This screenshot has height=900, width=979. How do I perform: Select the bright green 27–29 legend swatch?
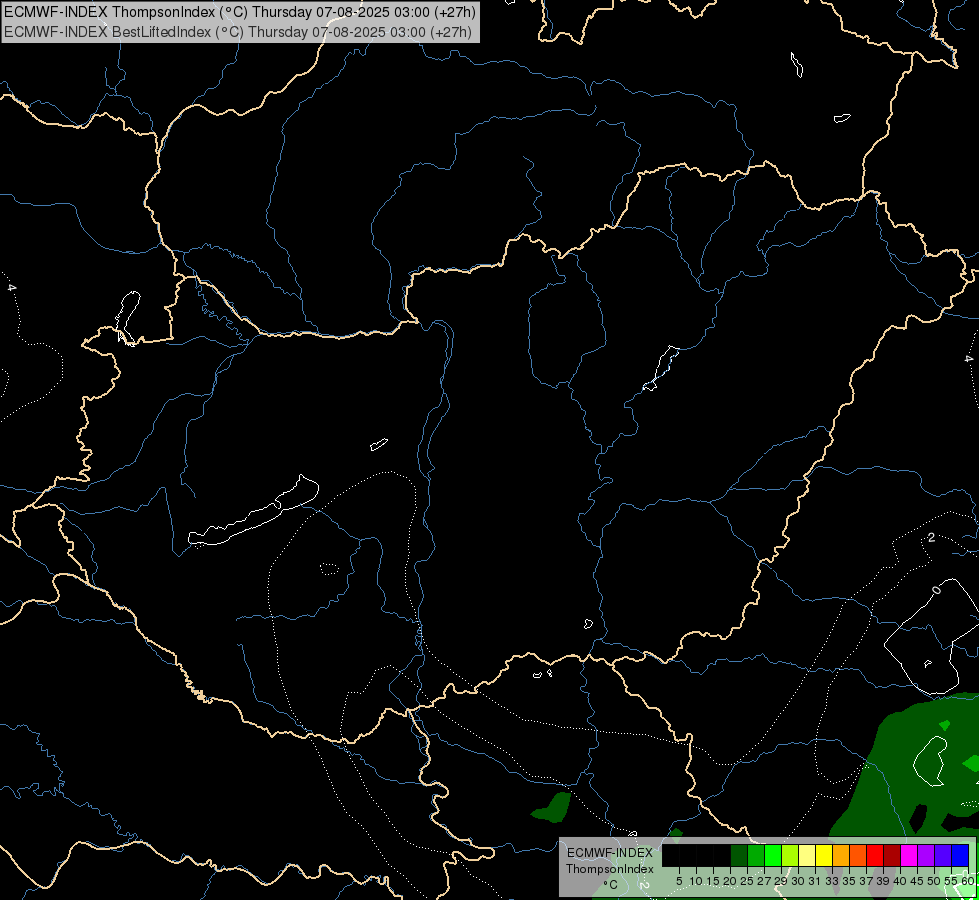[773, 855]
